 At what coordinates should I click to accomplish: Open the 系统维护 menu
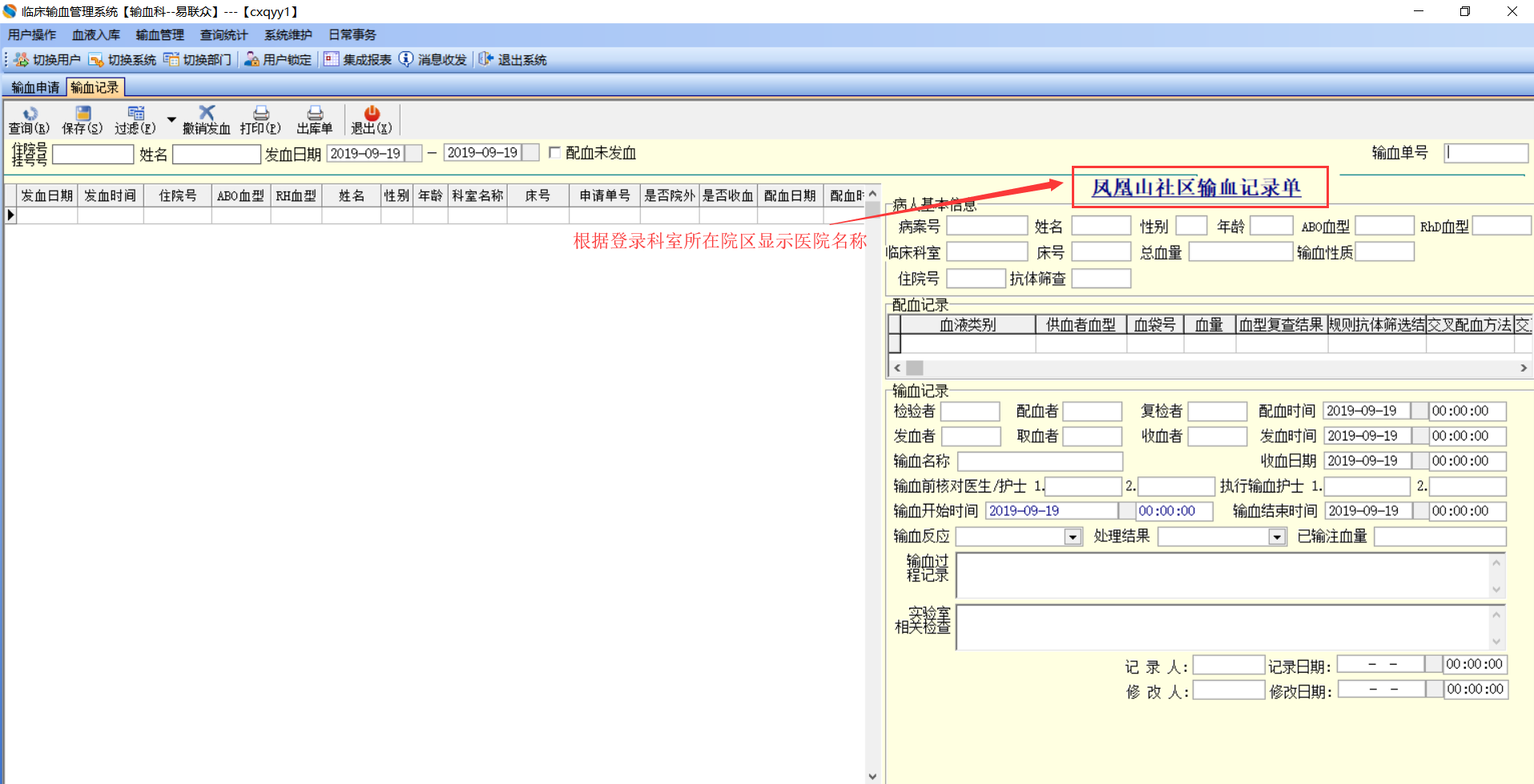point(288,35)
